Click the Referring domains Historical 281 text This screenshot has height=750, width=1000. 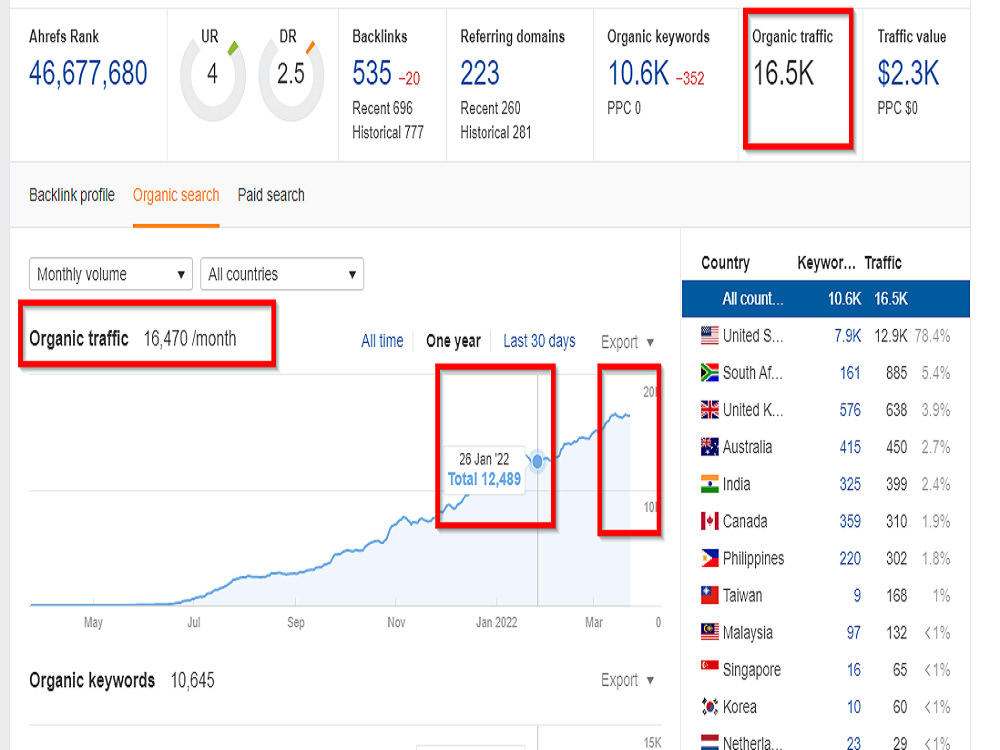click(496, 132)
